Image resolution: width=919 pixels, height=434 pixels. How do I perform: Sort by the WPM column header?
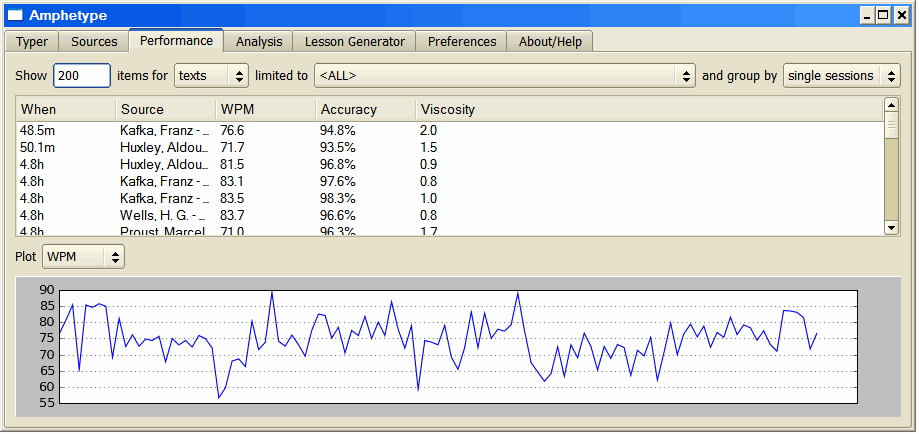266,110
